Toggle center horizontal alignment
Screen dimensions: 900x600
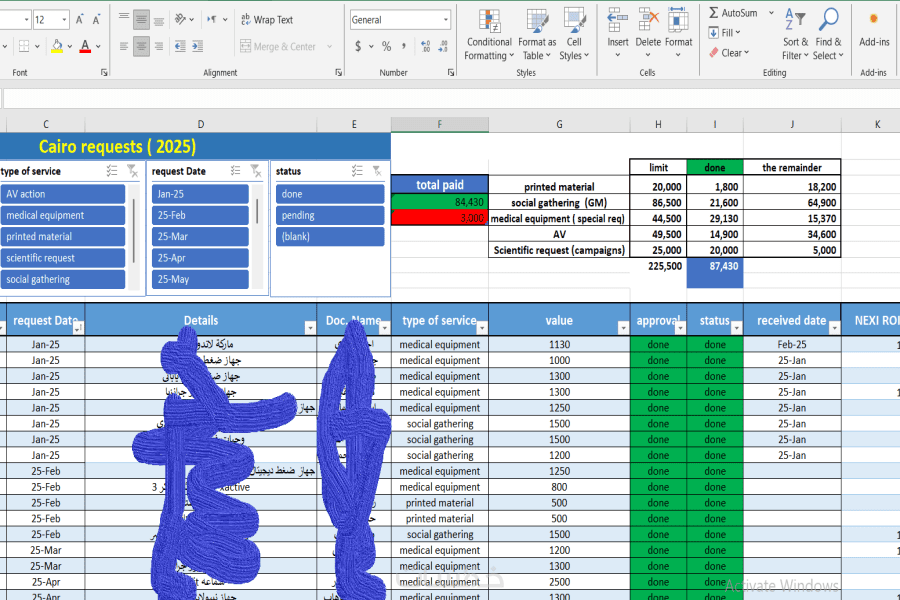tap(141, 46)
